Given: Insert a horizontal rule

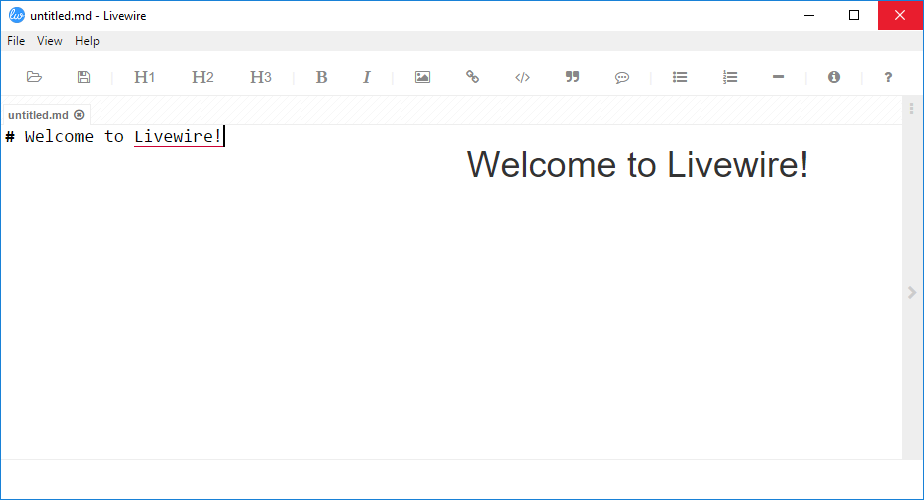Looking at the screenshot, I should click(x=778, y=77).
